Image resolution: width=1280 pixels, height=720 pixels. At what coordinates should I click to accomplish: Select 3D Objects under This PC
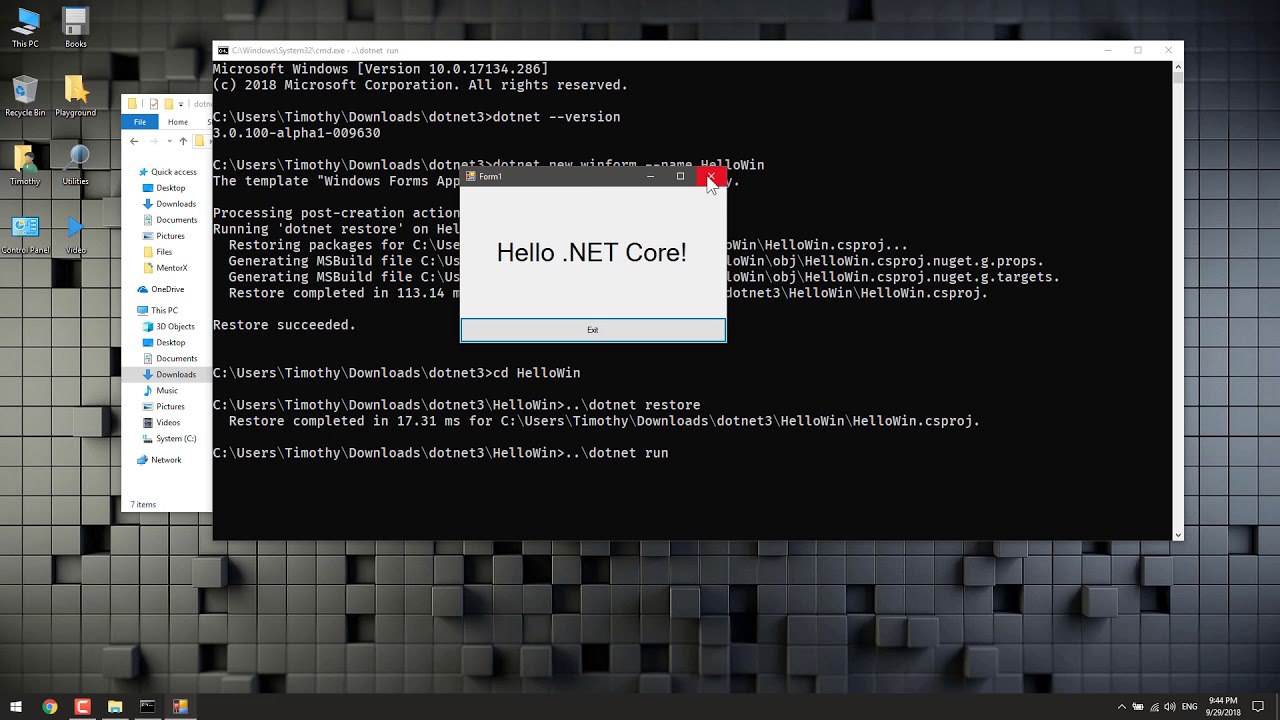pos(169,326)
